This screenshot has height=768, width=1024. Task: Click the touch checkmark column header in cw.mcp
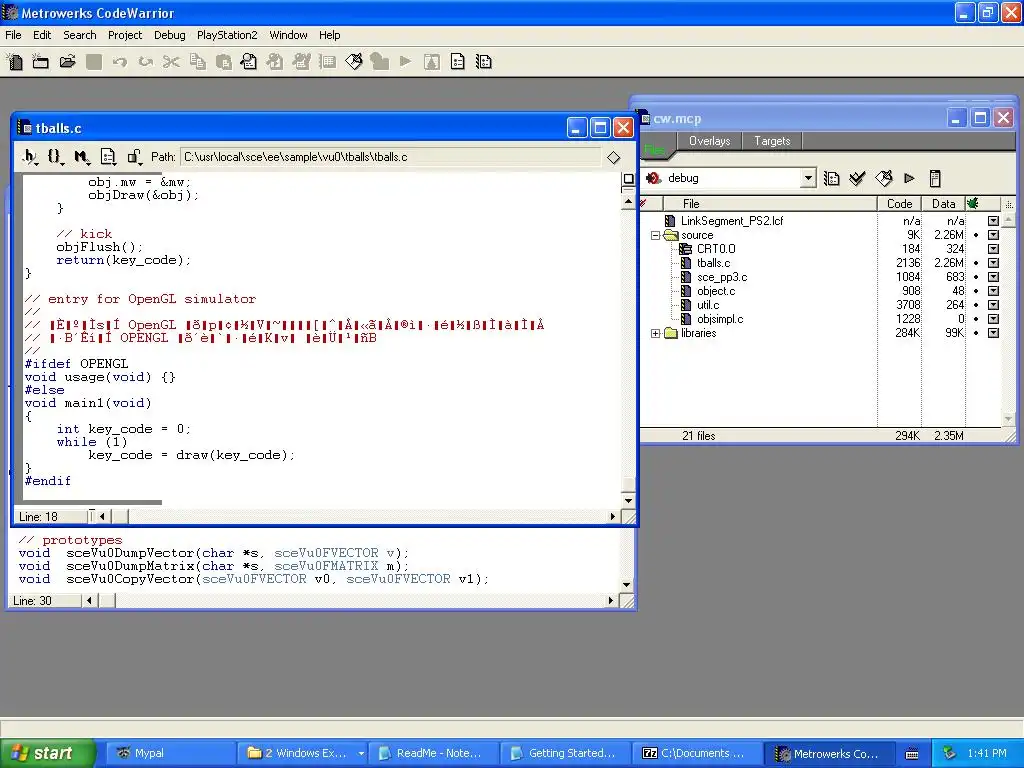click(x=652, y=204)
